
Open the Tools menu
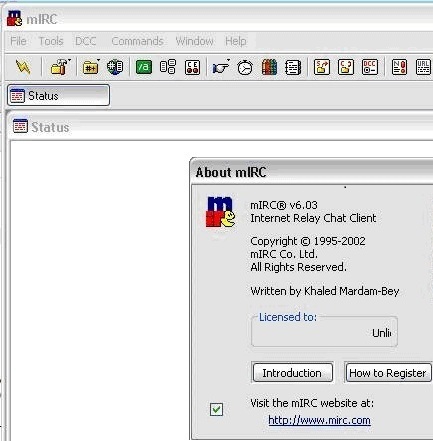51,41
